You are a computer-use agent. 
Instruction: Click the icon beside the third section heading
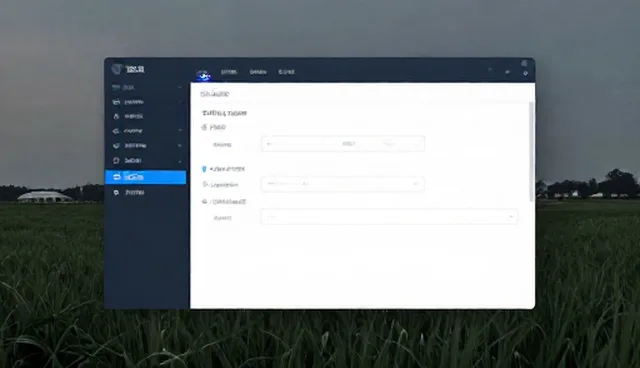204,202
